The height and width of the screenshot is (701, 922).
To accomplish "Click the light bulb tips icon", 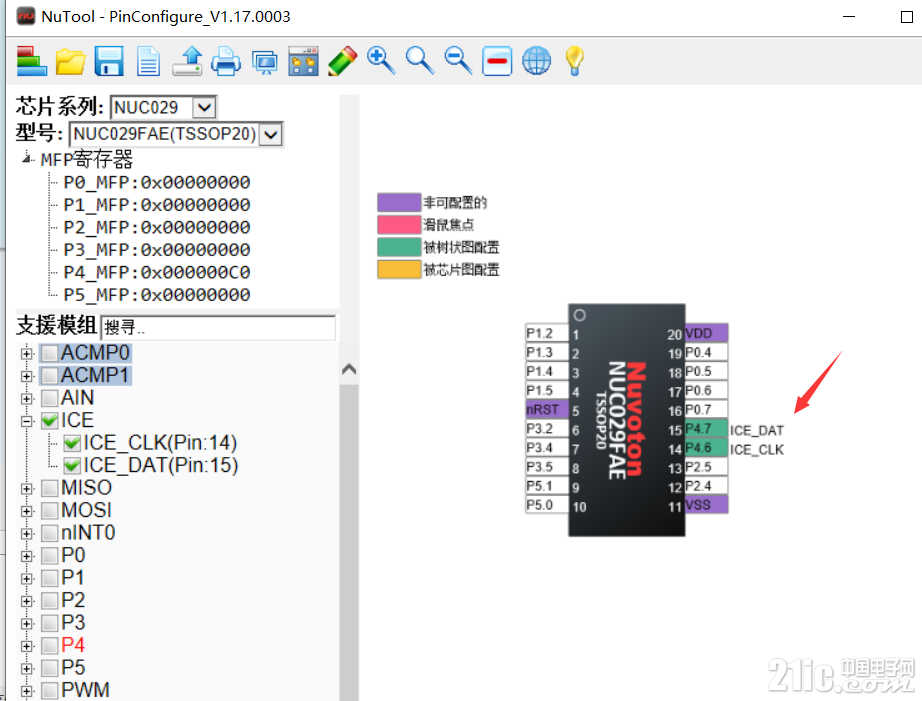I will click(x=574, y=61).
